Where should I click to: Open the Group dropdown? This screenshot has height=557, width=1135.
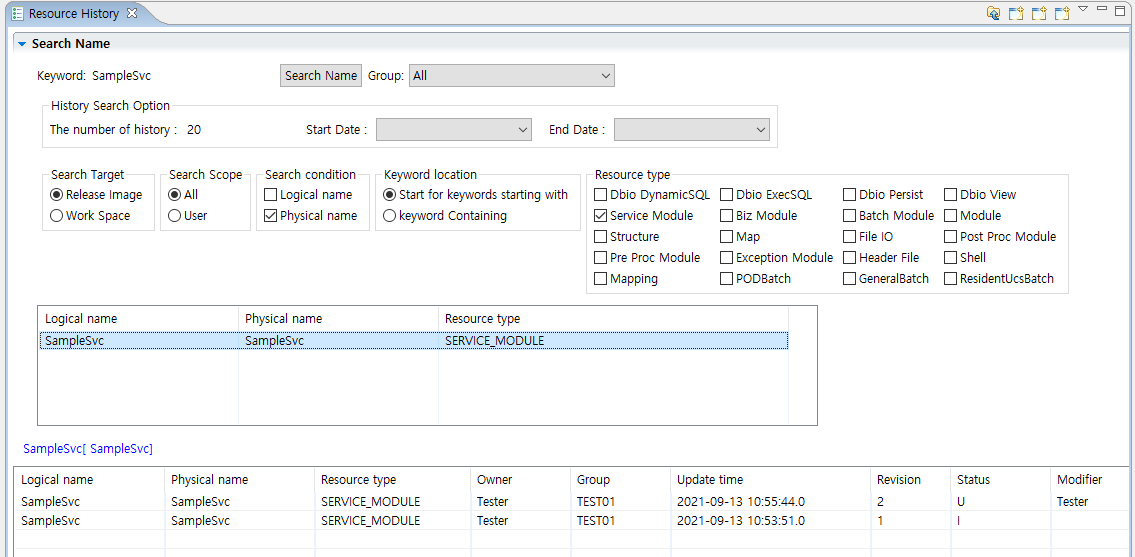[x=511, y=76]
